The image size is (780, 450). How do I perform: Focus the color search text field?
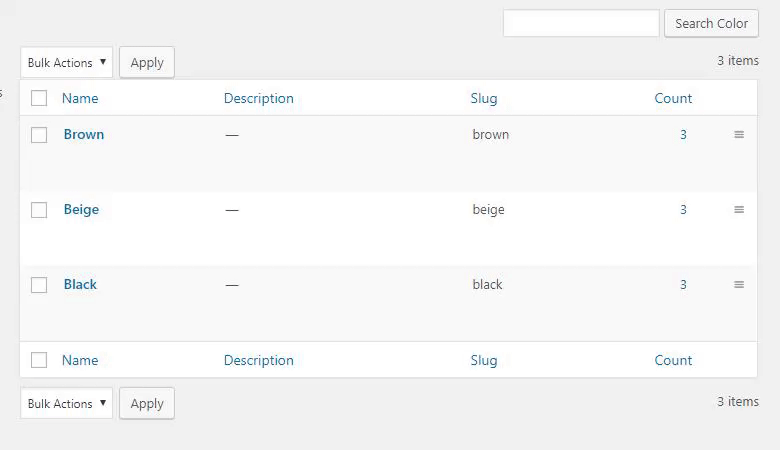coord(581,23)
